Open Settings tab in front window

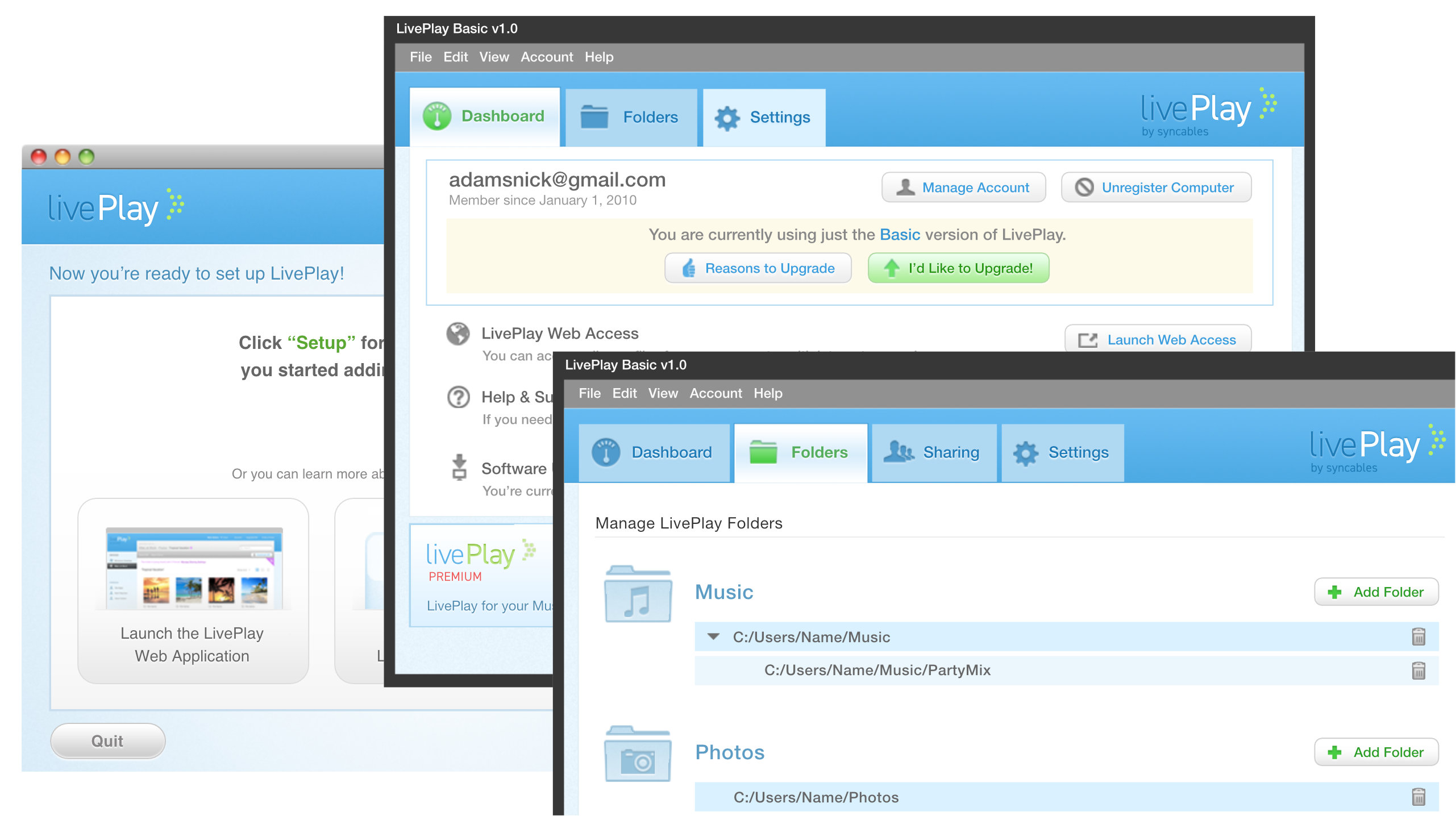[x=1062, y=452]
